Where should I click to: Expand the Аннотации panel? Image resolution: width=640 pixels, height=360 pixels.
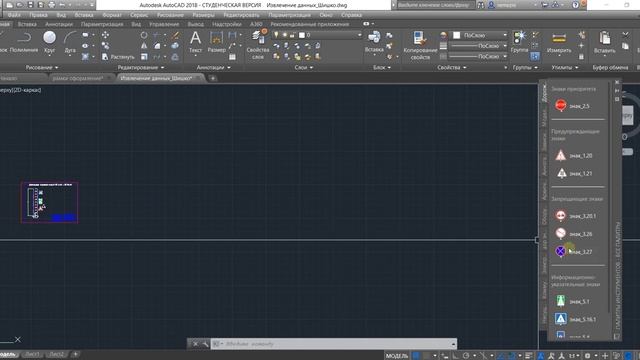[x=213, y=67]
